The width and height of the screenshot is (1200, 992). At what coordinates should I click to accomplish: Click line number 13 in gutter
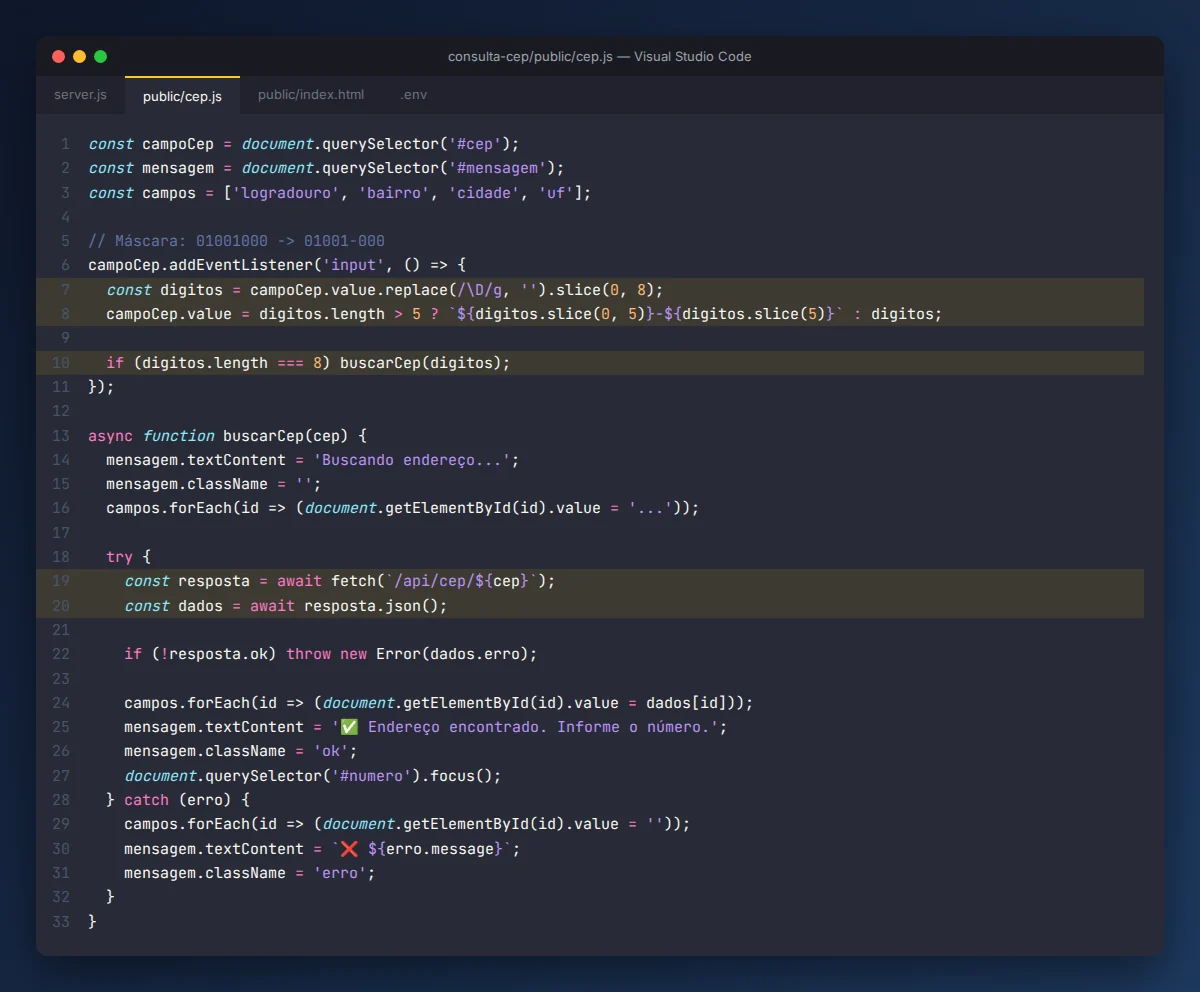61,436
